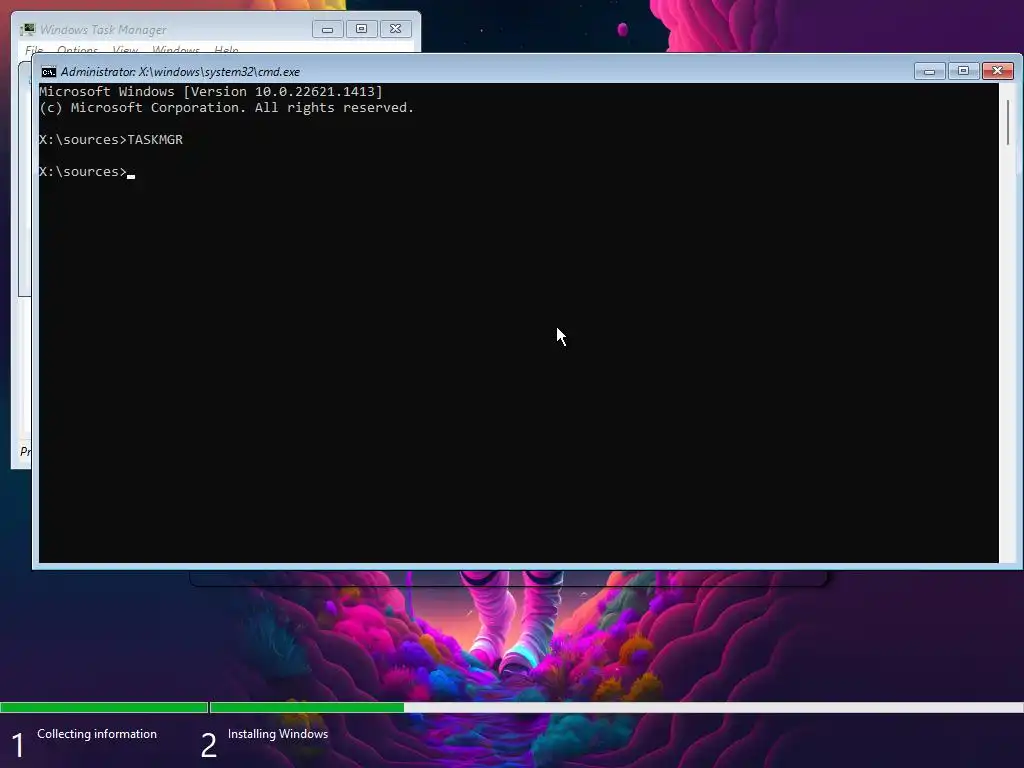Click the 'Installing Windows' step label
Image resolution: width=1024 pixels, height=768 pixels.
click(278, 734)
